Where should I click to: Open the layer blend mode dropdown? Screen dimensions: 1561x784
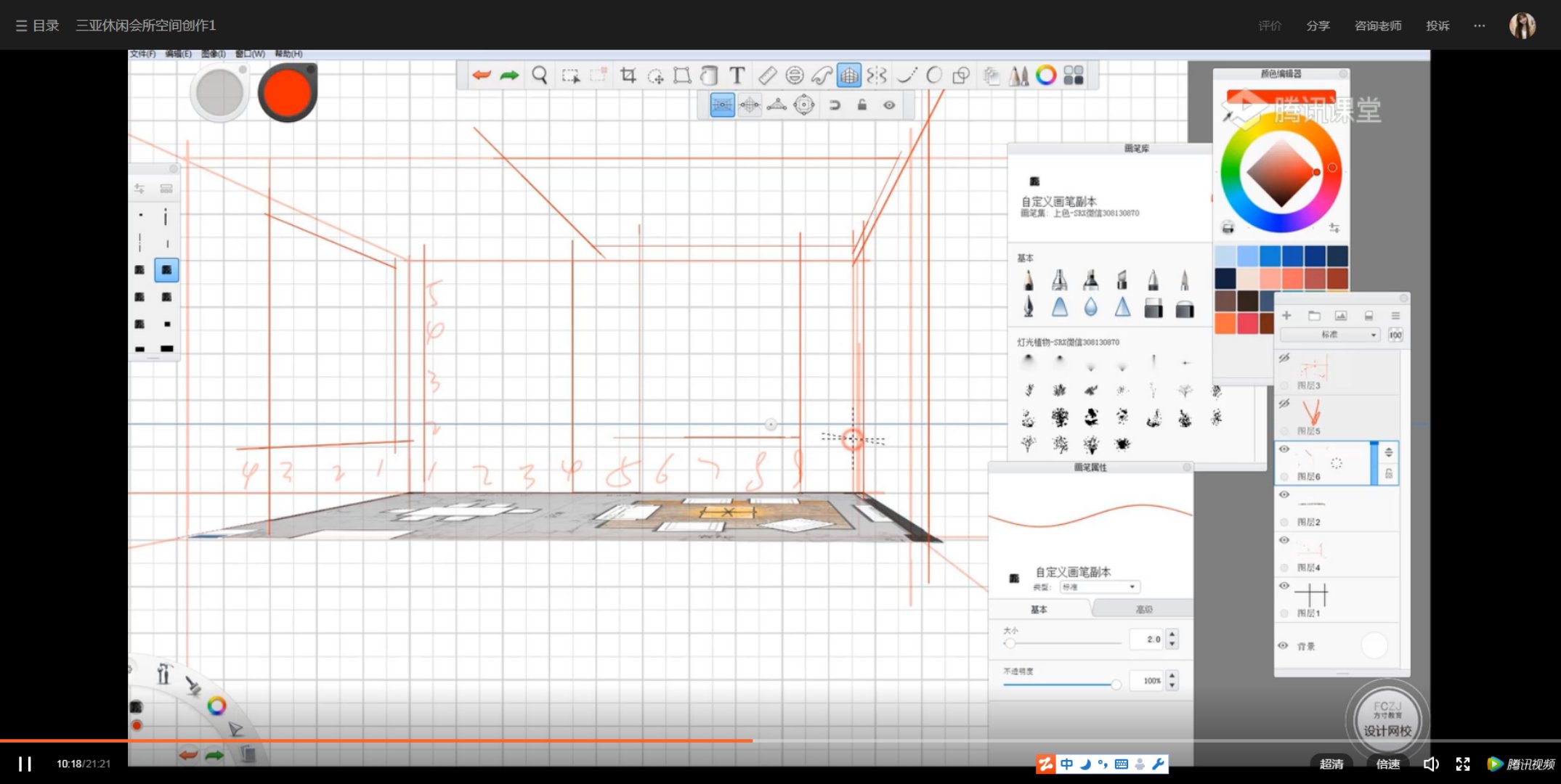1330,335
